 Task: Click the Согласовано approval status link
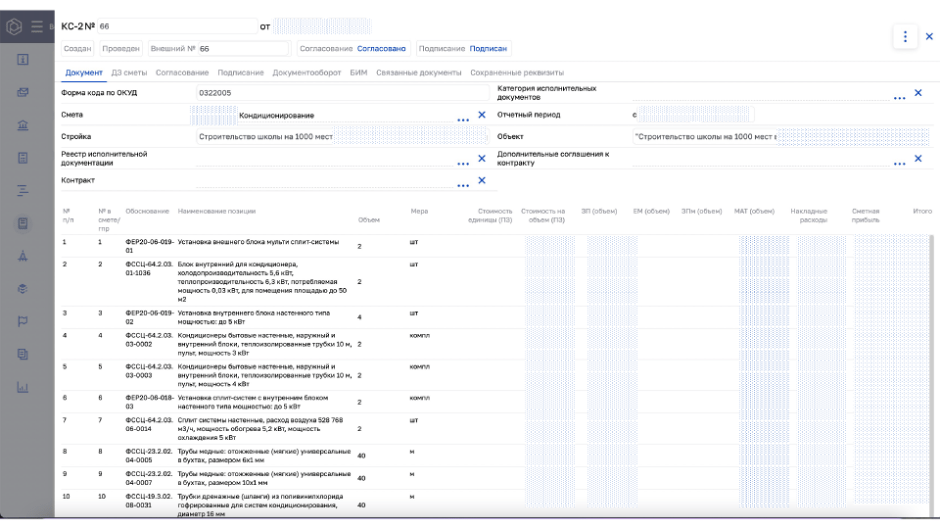[381, 48]
